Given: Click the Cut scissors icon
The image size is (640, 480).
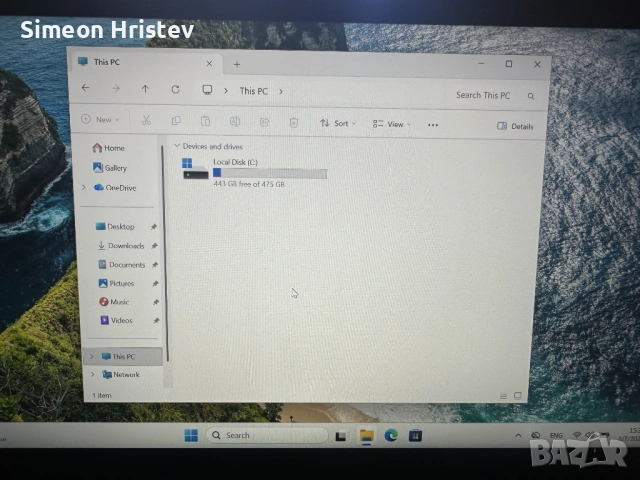Looking at the screenshot, I should [x=146, y=122].
